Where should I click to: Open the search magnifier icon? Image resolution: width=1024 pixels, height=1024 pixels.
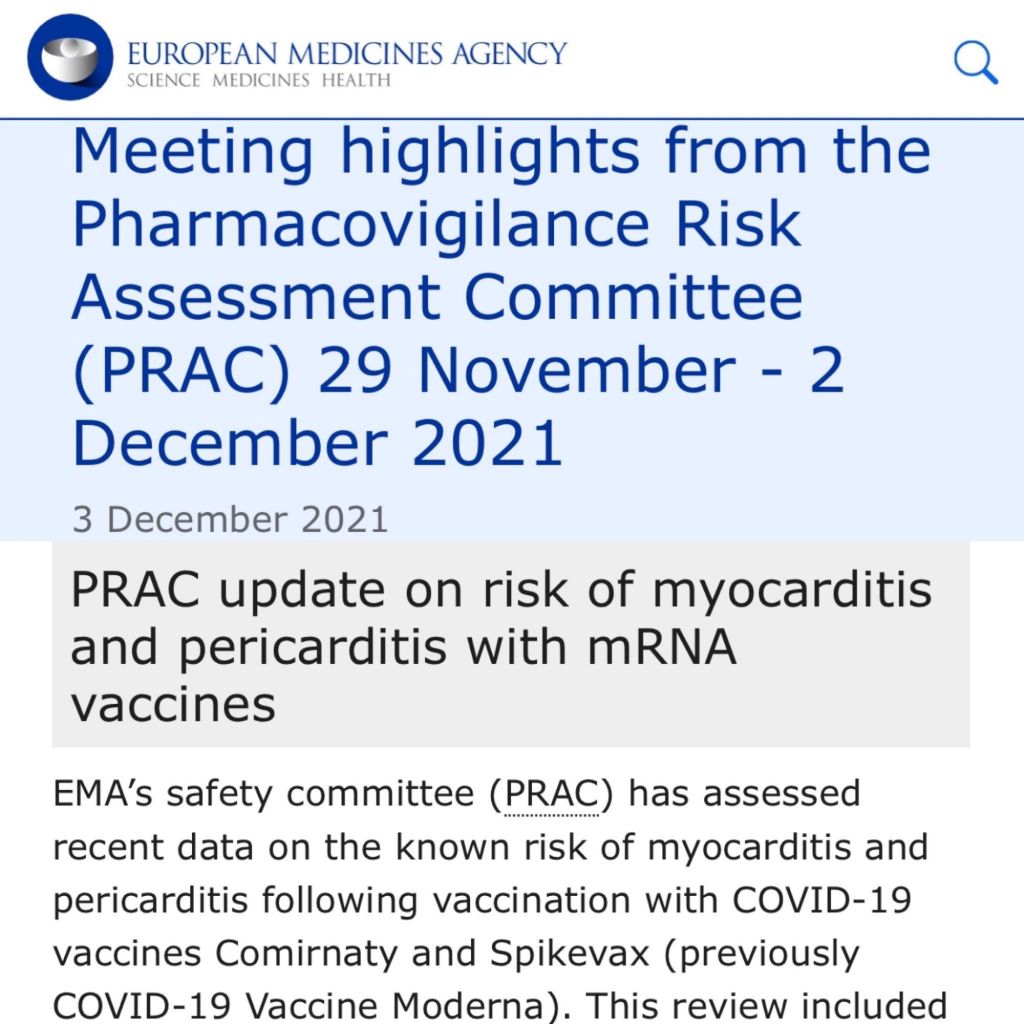pyautogui.click(x=975, y=62)
